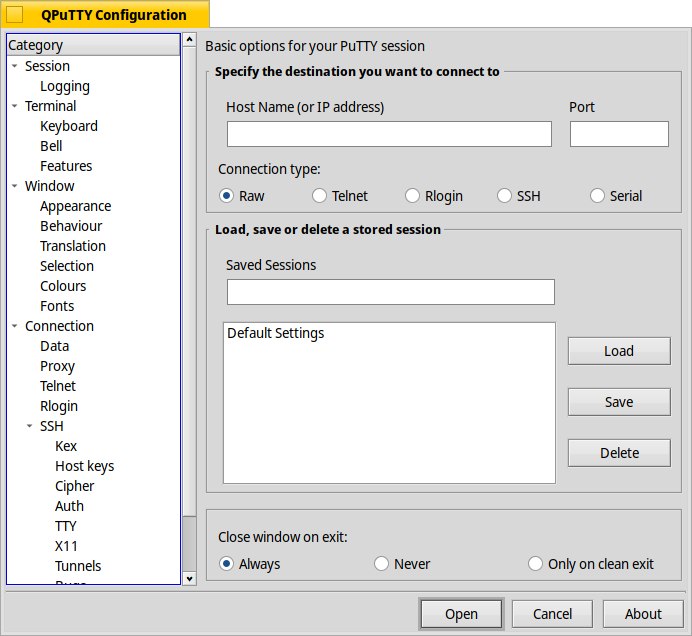
Task: Click the Category column header
Action: 94,45
